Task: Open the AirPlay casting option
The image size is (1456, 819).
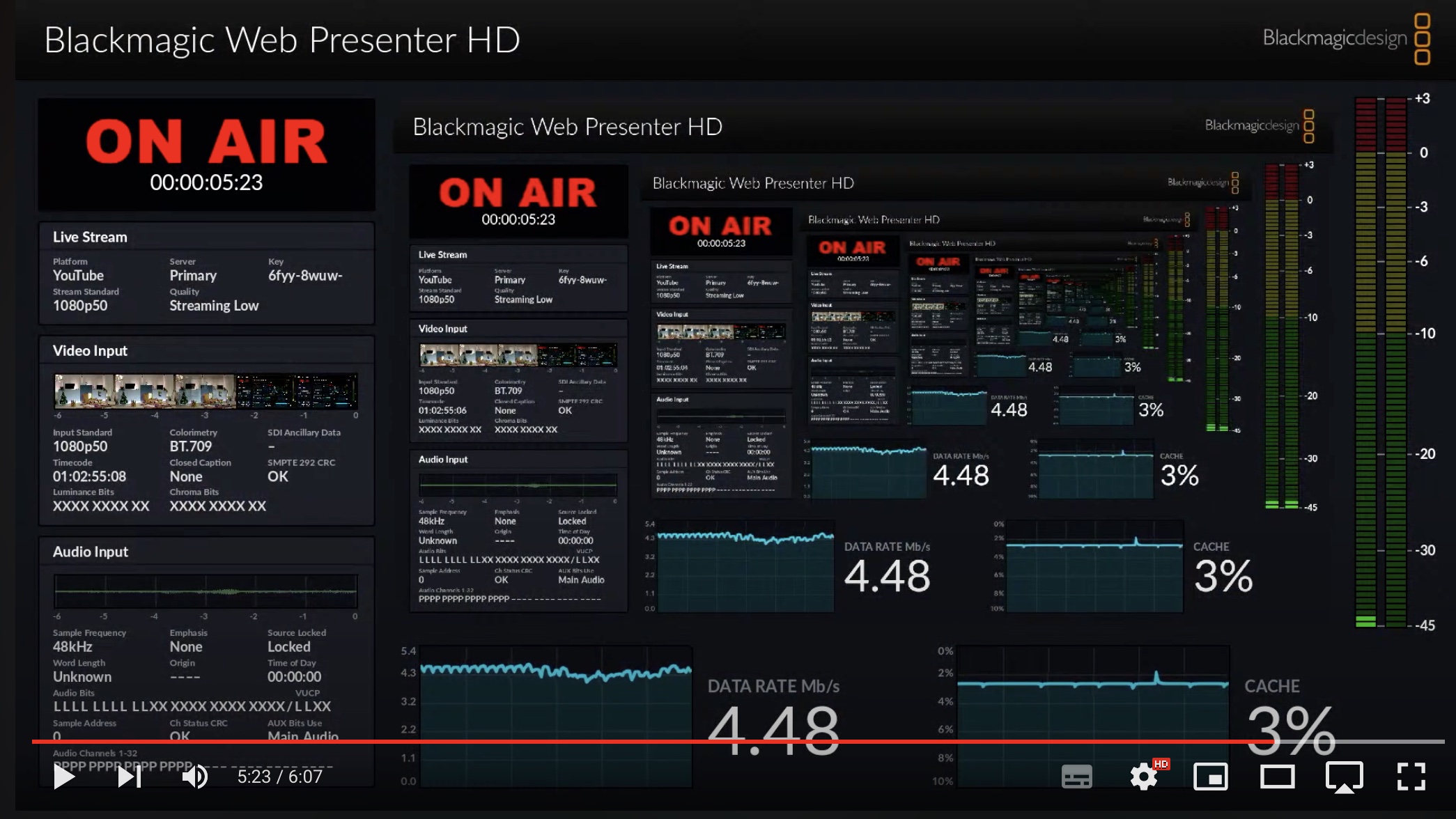Action: pos(1345,777)
